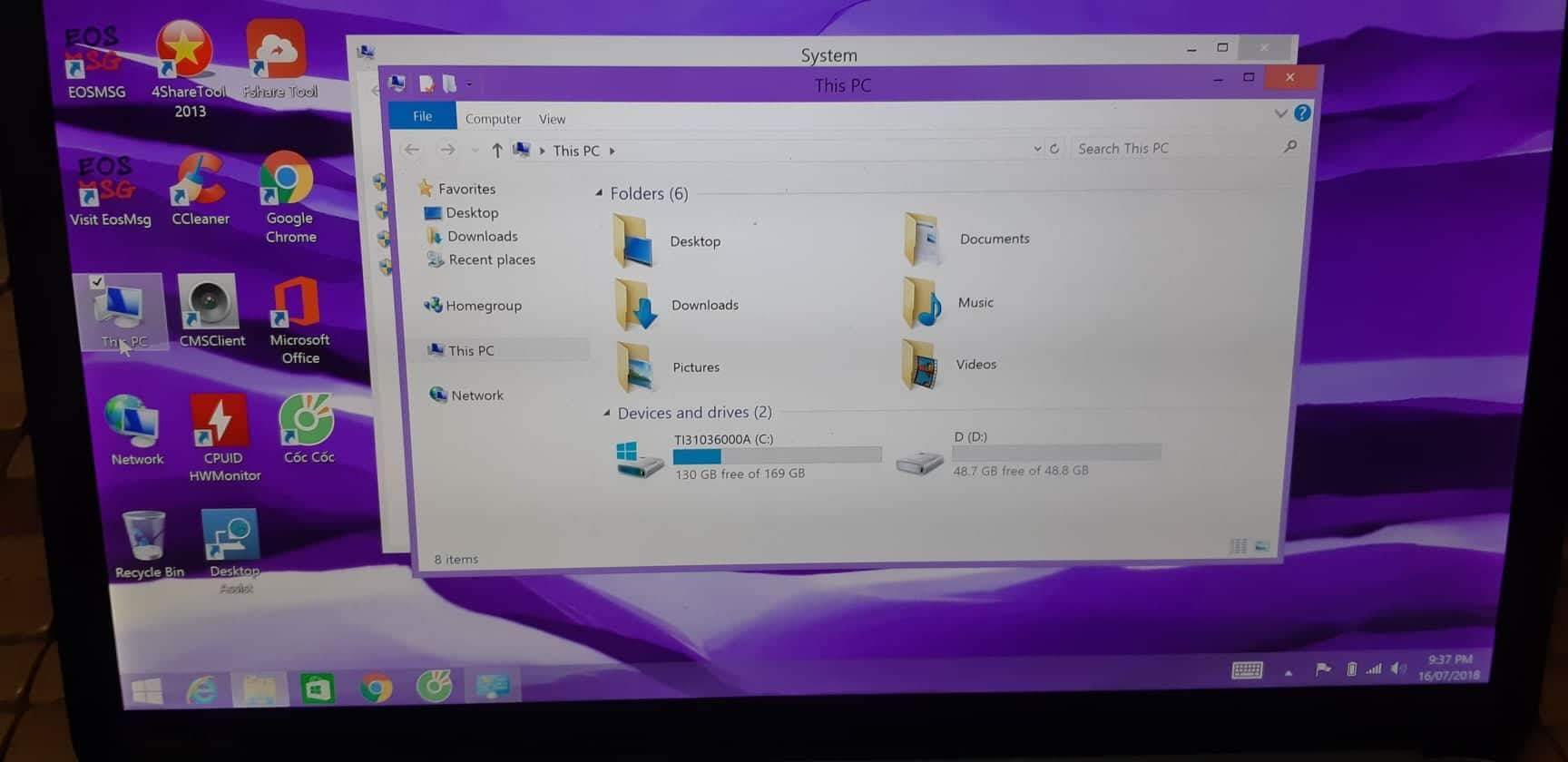Switch to the View ribbon tab

click(x=552, y=119)
